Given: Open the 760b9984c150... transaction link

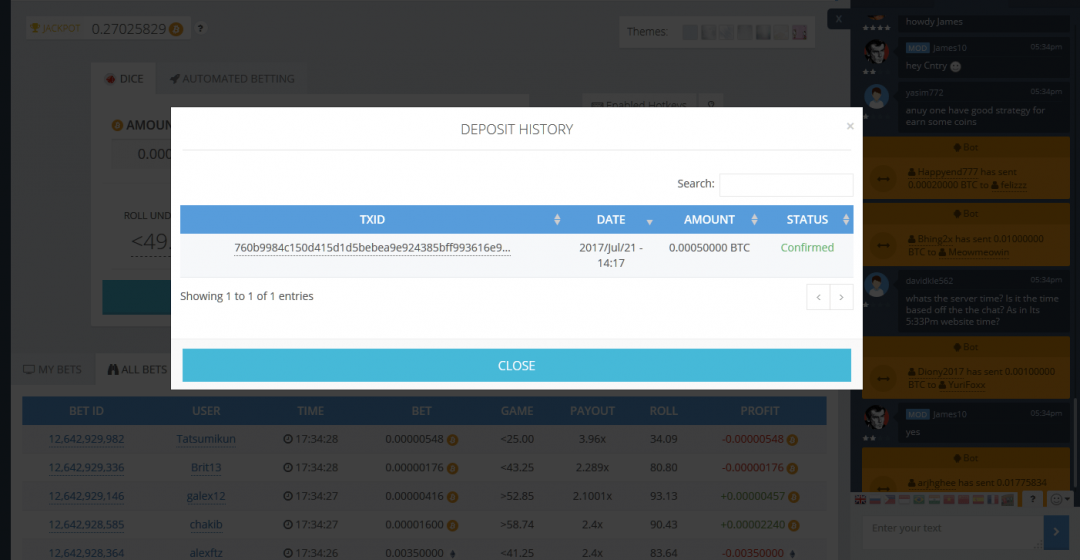Looking at the screenshot, I should click(372, 248).
